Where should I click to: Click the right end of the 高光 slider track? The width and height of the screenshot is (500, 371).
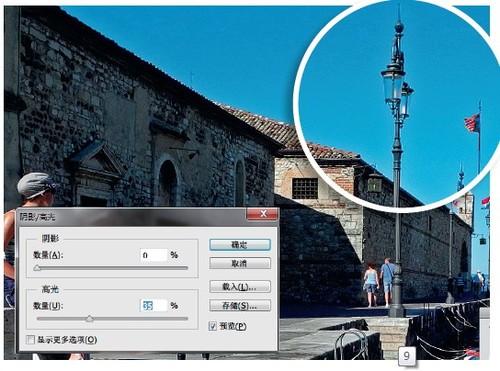(x=186, y=319)
